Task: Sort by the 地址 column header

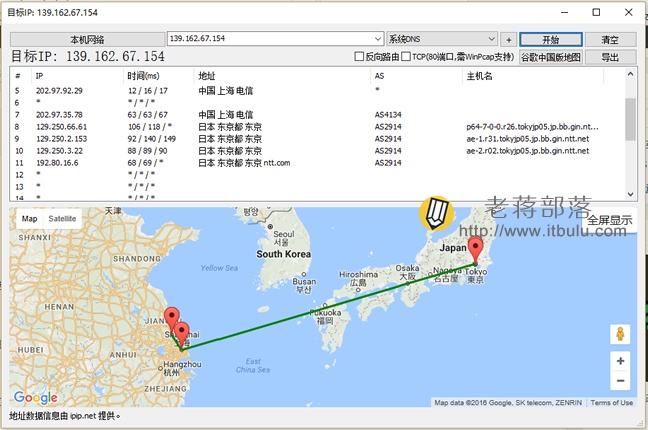Action: (283, 76)
